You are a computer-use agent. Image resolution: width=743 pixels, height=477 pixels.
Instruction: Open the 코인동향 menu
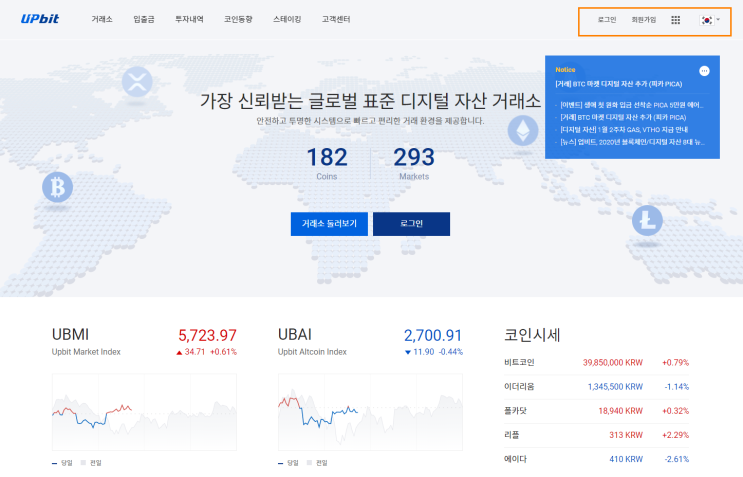coord(238,19)
